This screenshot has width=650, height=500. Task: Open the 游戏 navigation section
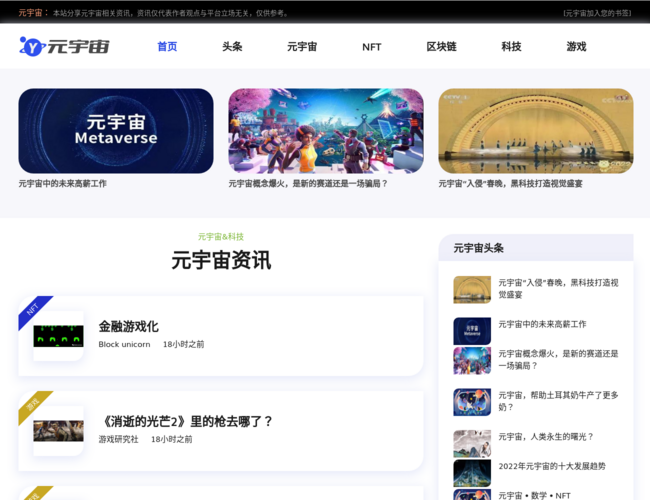pyautogui.click(x=576, y=47)
